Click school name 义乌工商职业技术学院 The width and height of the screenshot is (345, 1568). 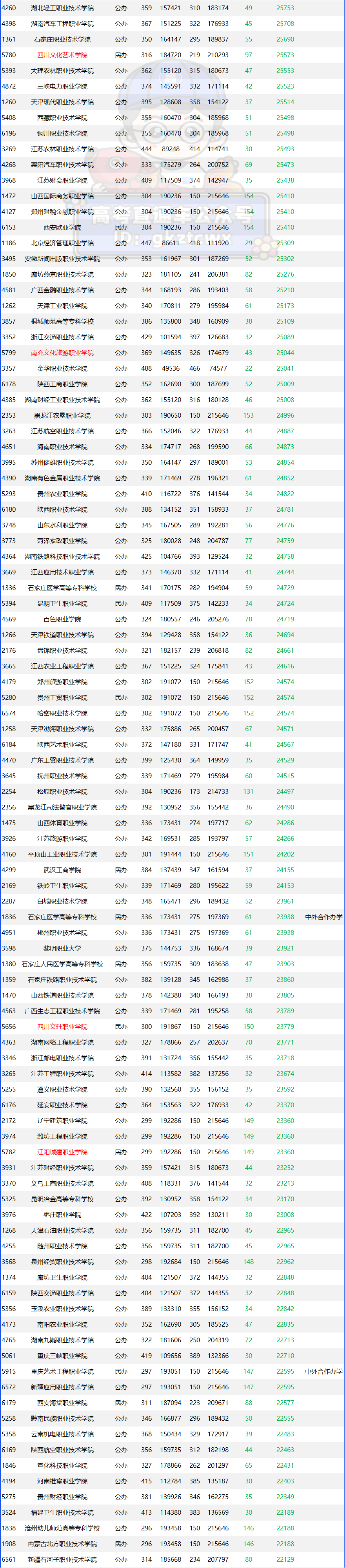tap(62, 1184)
